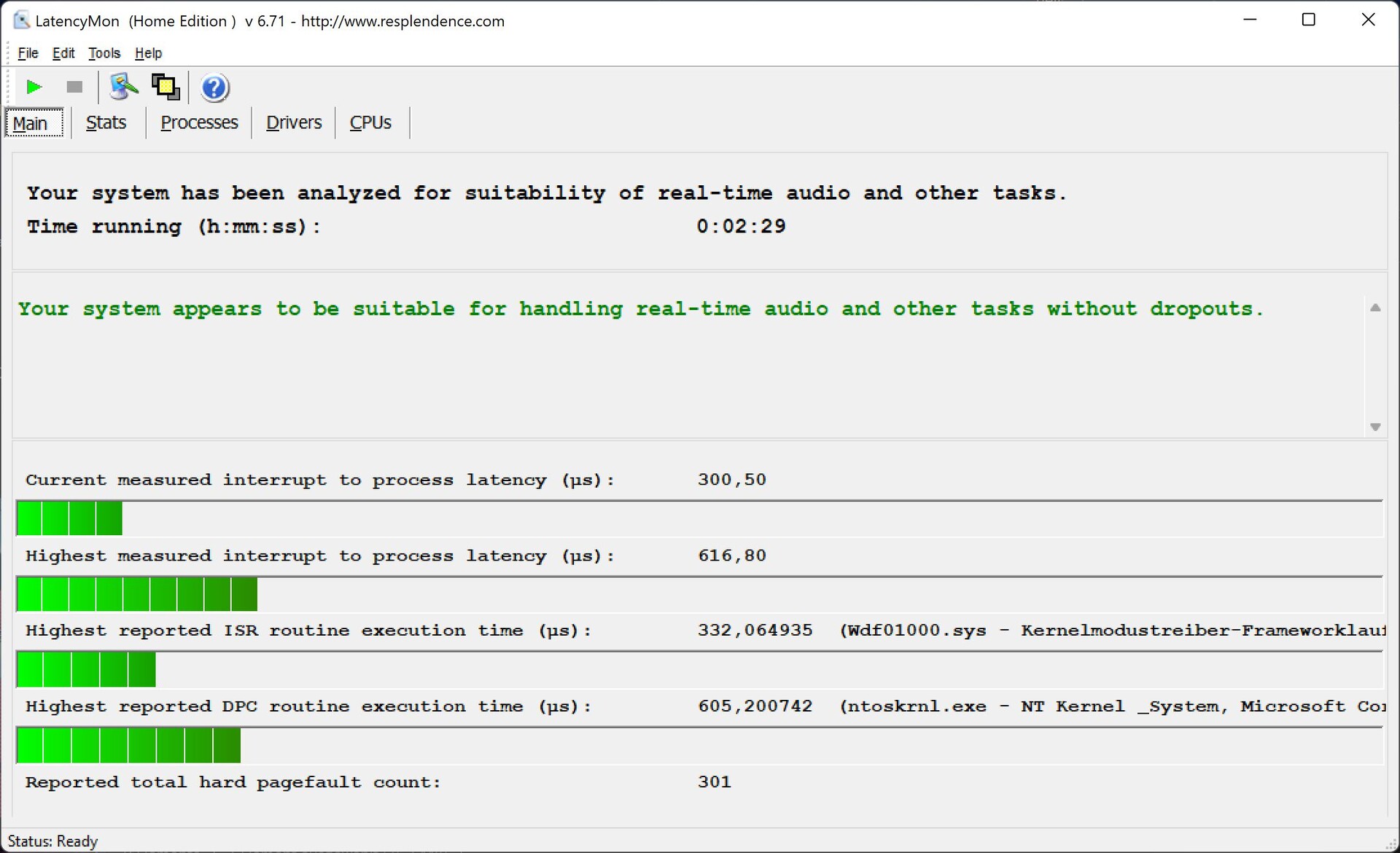
Task: Switch to the Main tab
Action: (31, 123)
